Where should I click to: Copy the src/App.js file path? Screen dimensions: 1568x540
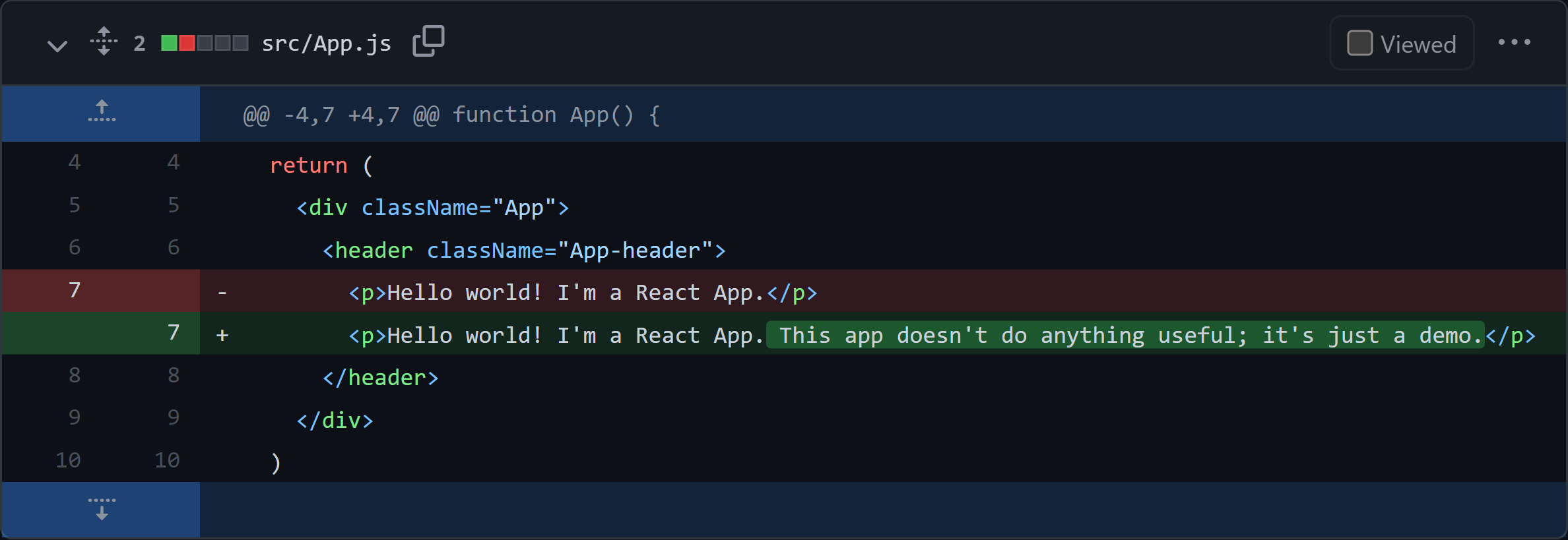[x=428, y=42]
